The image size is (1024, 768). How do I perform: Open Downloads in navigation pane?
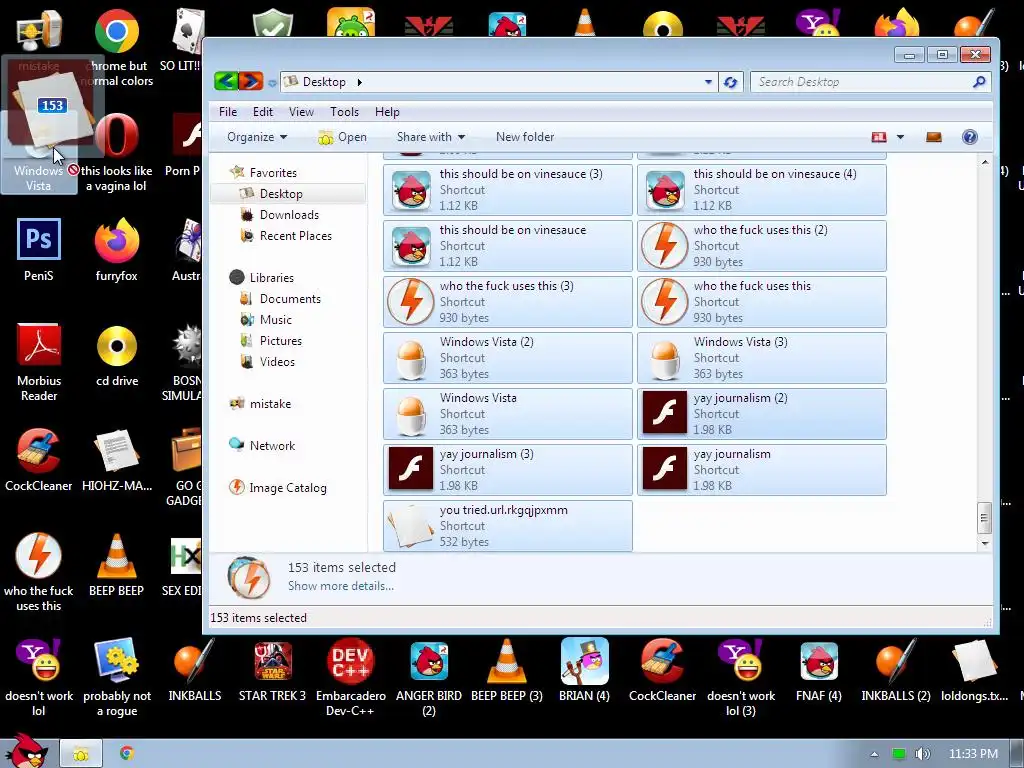click(x=280, y=215)
